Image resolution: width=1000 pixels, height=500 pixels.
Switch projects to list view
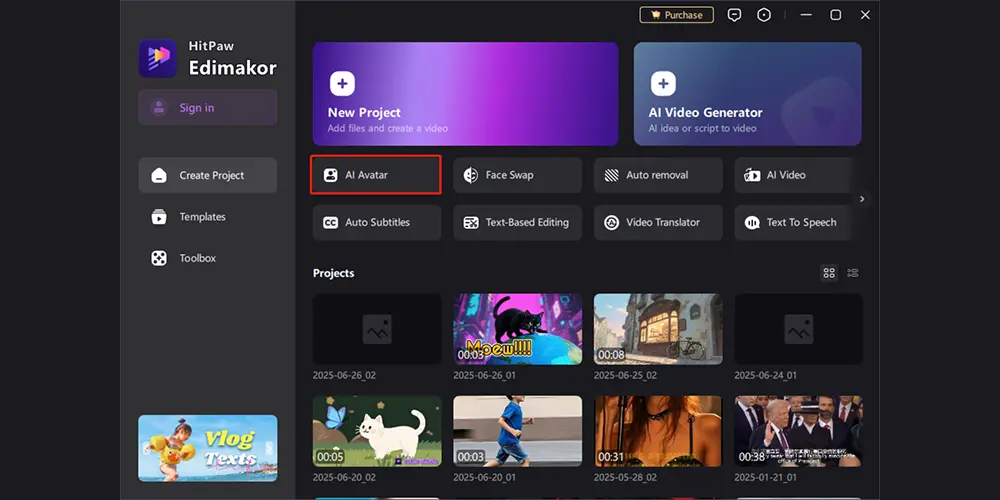[853, 273]
